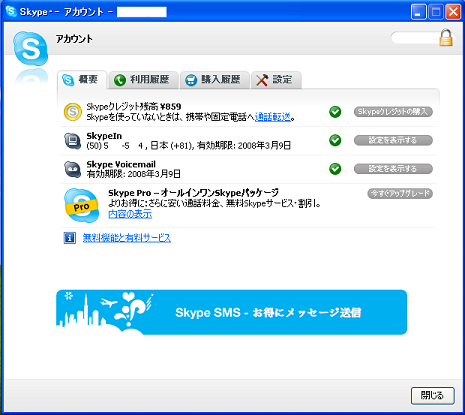Open the 購入履歴 tab
Viewport: 465px width, 415px height.
pyautogui.click(x=215, y=80)
